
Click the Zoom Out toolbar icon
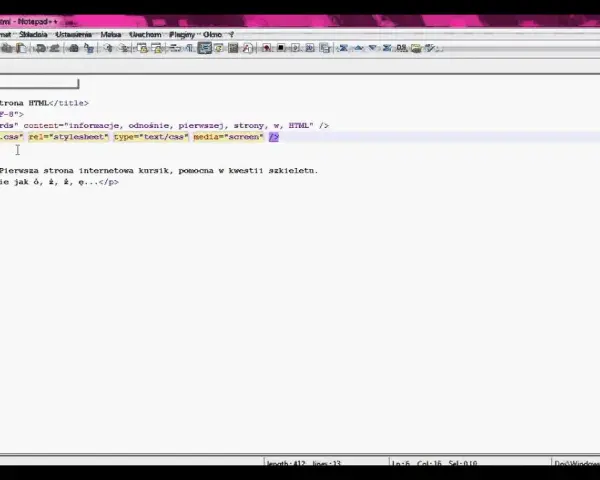point(124,48)
